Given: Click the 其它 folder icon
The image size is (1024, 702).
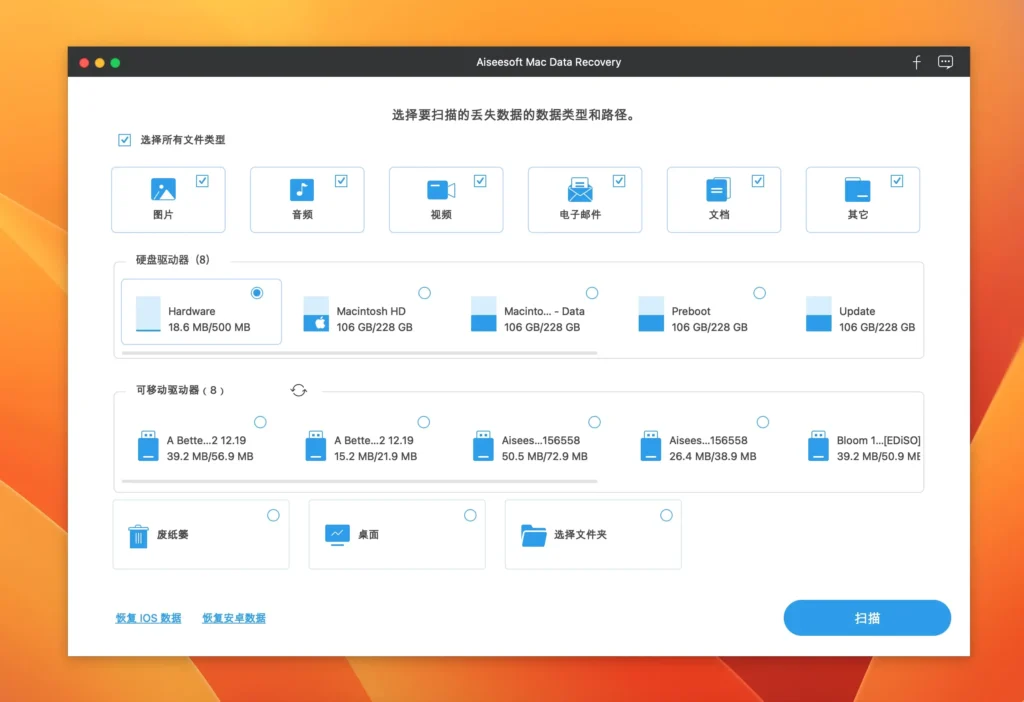Looking at the screenshot, I should tap(857, 189).
